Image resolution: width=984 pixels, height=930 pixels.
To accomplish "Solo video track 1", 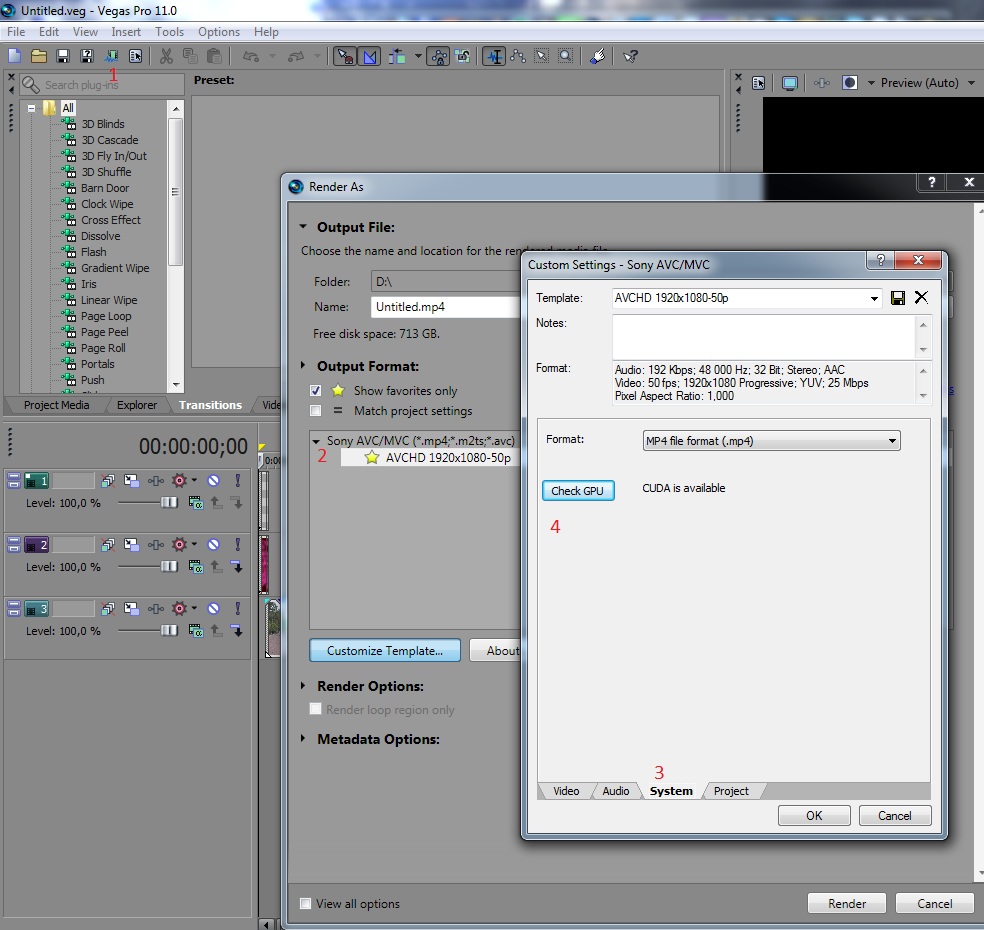I will (238, 481).
